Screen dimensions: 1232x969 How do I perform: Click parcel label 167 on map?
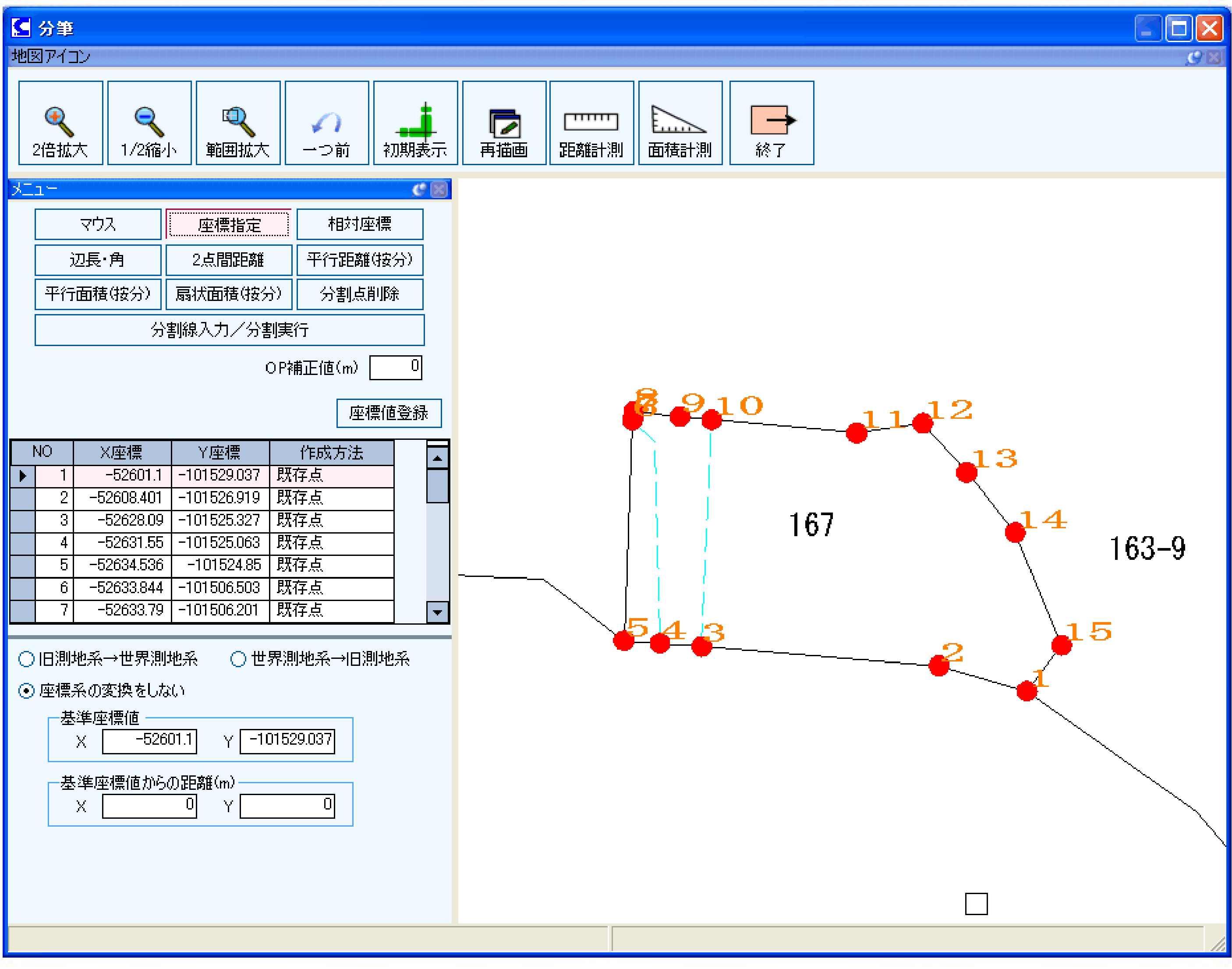tap(811, 524)
